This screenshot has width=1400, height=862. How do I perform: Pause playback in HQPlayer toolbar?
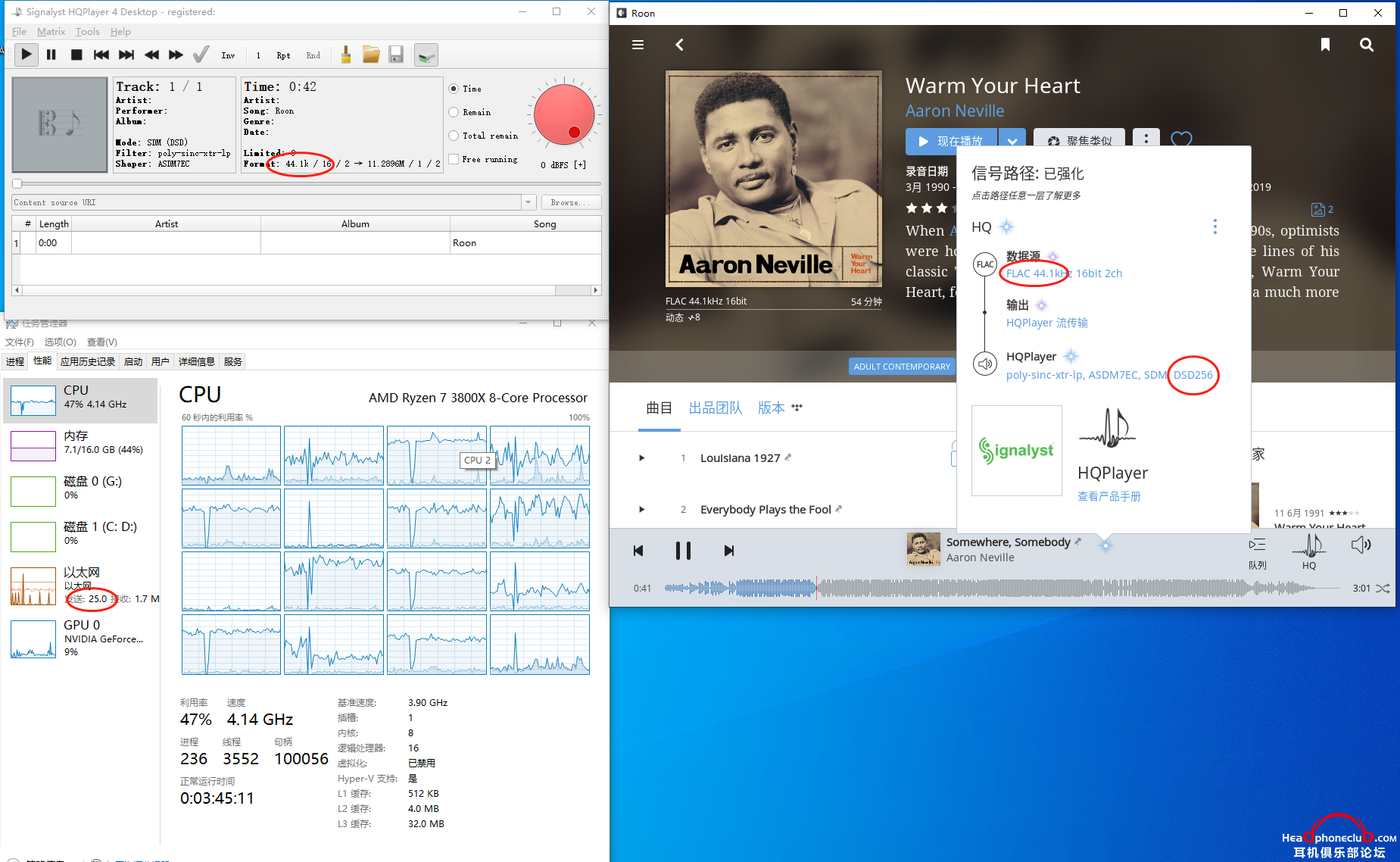point(51,55)
